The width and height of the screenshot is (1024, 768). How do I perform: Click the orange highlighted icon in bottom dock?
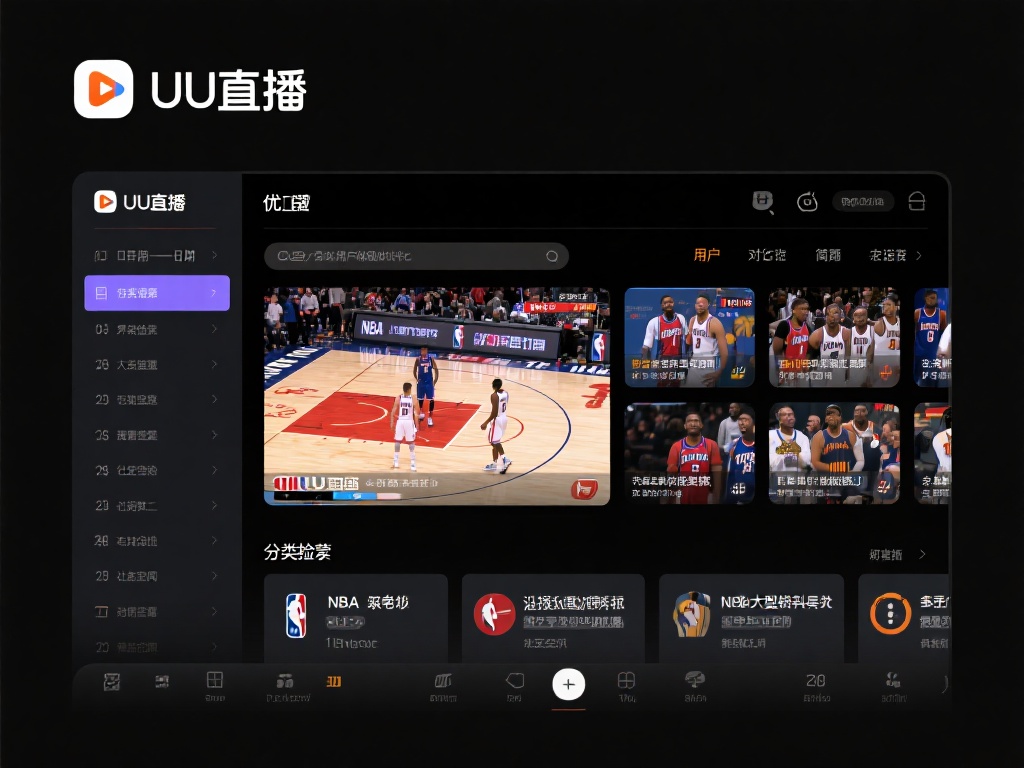pyautogui.click(x=334, y=681)
